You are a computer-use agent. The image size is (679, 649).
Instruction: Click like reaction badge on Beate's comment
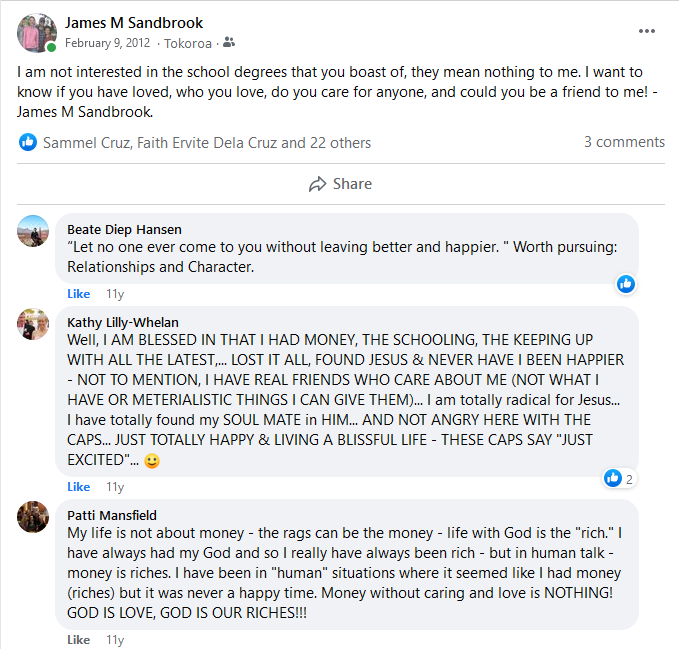coord(626,284)
